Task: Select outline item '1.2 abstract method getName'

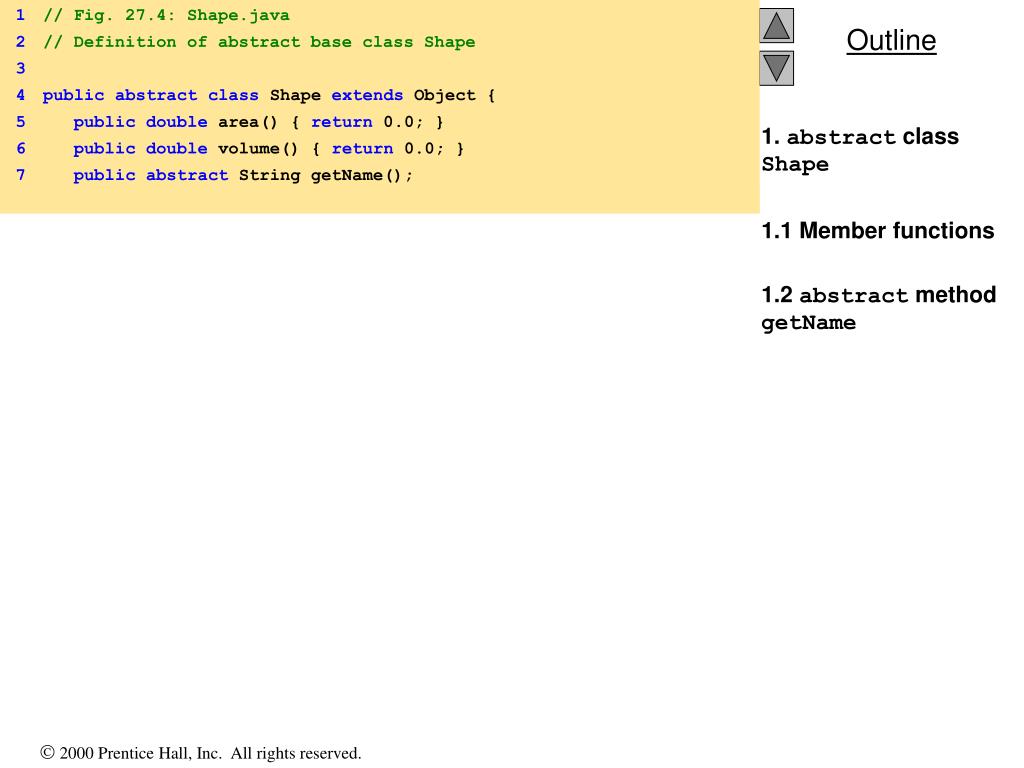Action: (x=878, y=308)
